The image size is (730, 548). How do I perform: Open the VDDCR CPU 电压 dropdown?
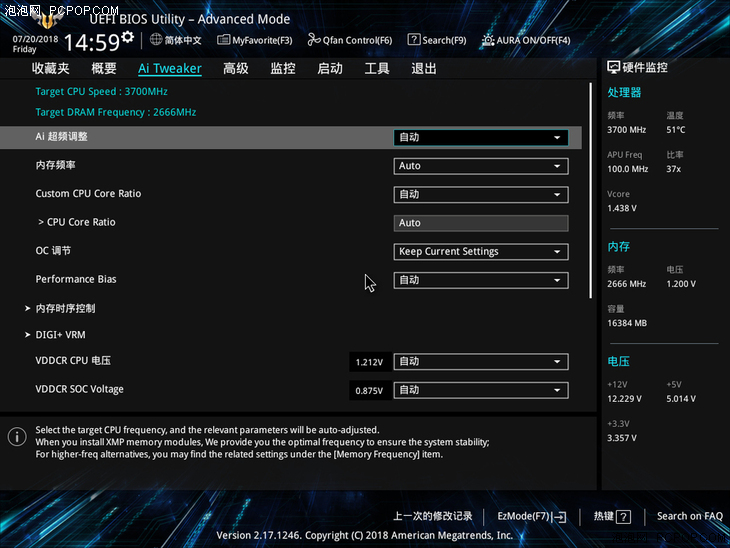(x=481, y=362)
